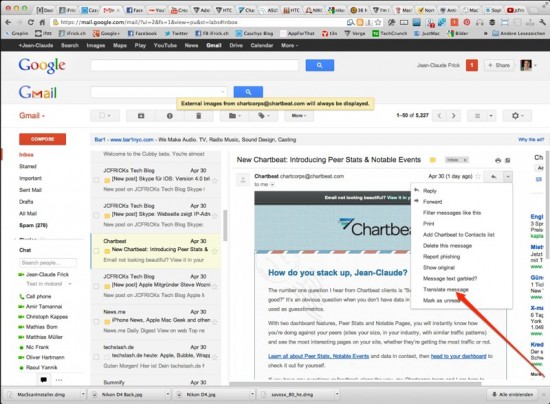Open the Facebook bookmark

[142, 33]
